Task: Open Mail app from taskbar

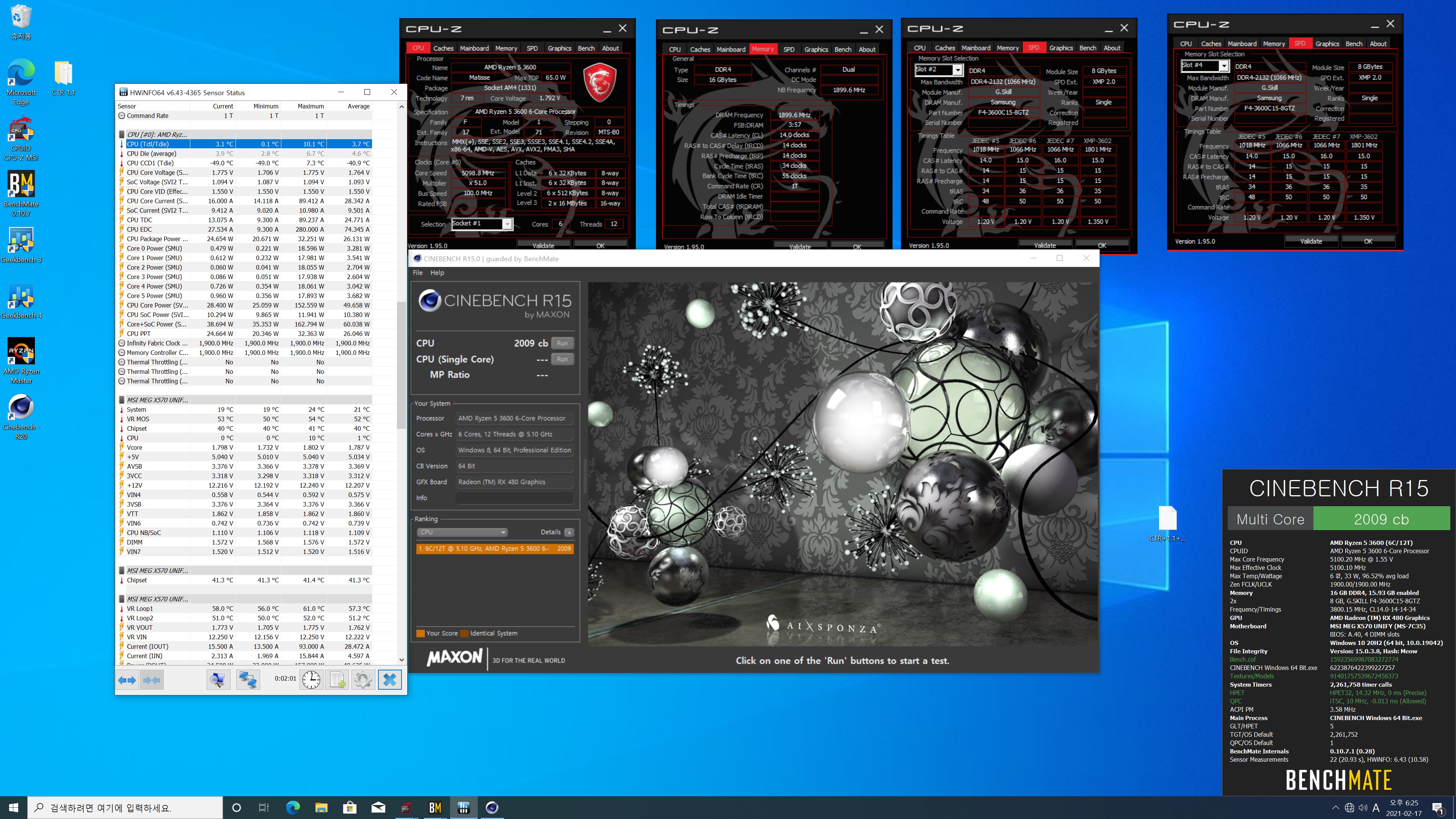Action: 378,808
